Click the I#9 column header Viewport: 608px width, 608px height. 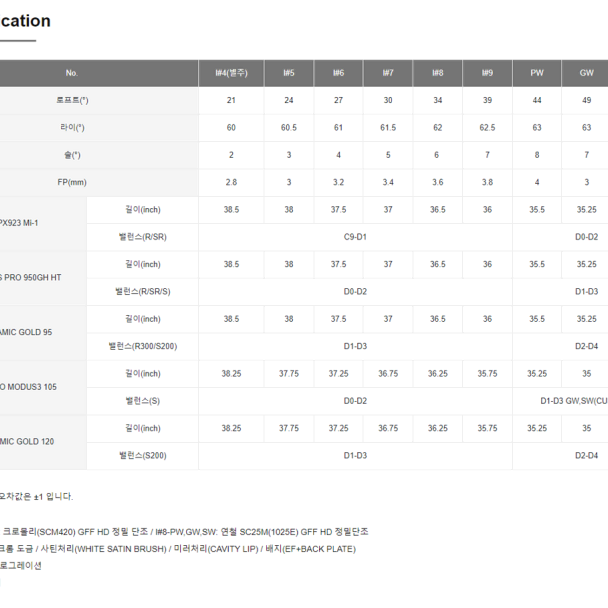click(x=487, y=73)
